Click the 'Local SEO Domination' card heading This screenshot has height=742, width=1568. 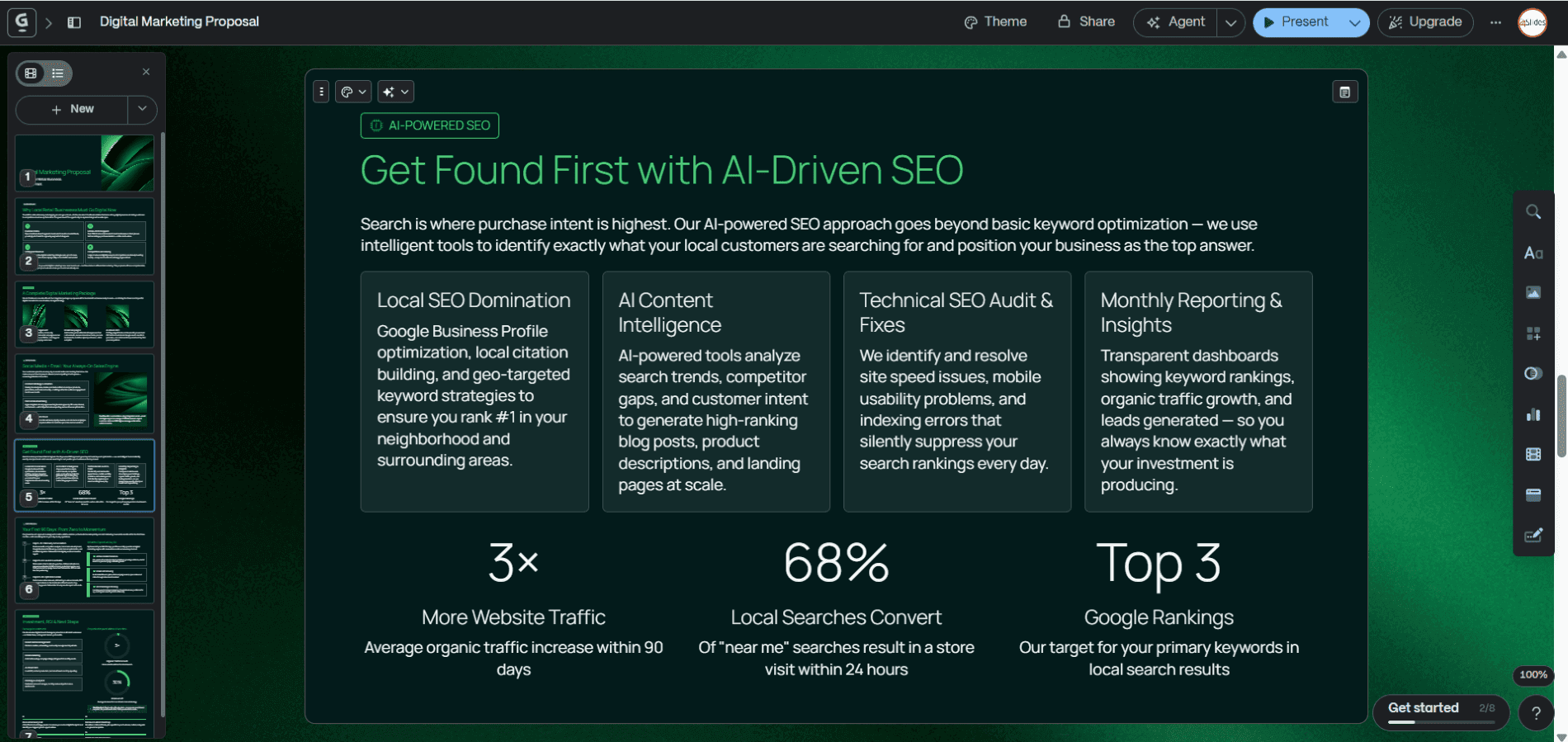(x=474, y=300)
